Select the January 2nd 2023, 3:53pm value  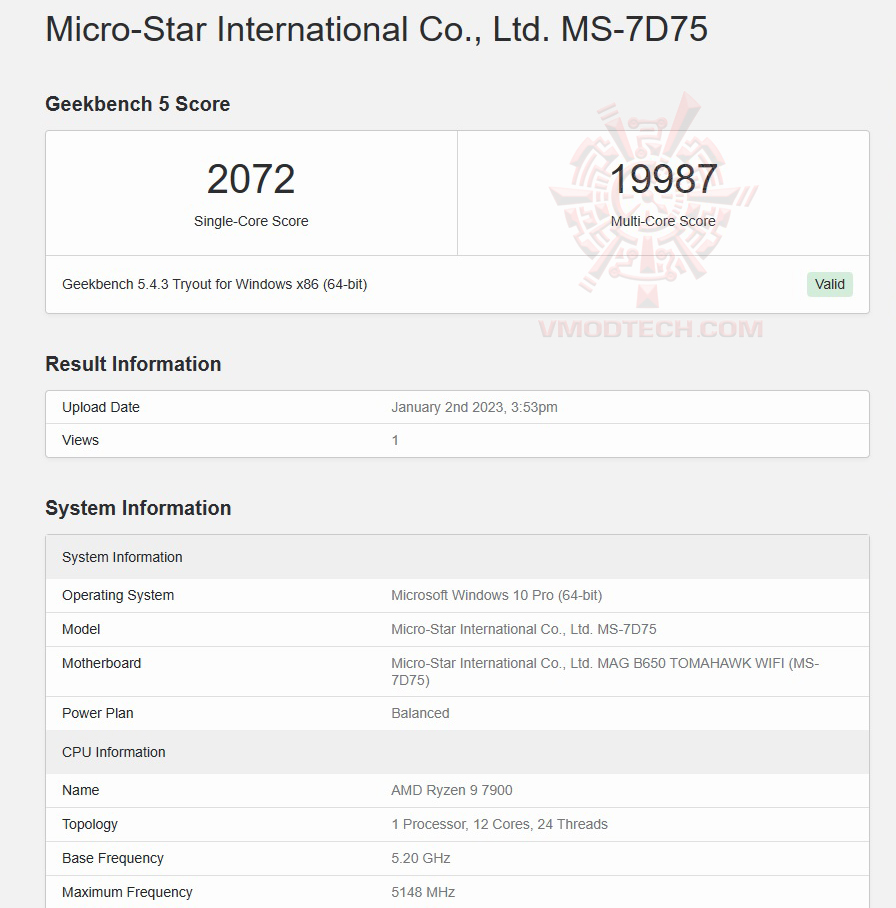click(x=474, y=407)
